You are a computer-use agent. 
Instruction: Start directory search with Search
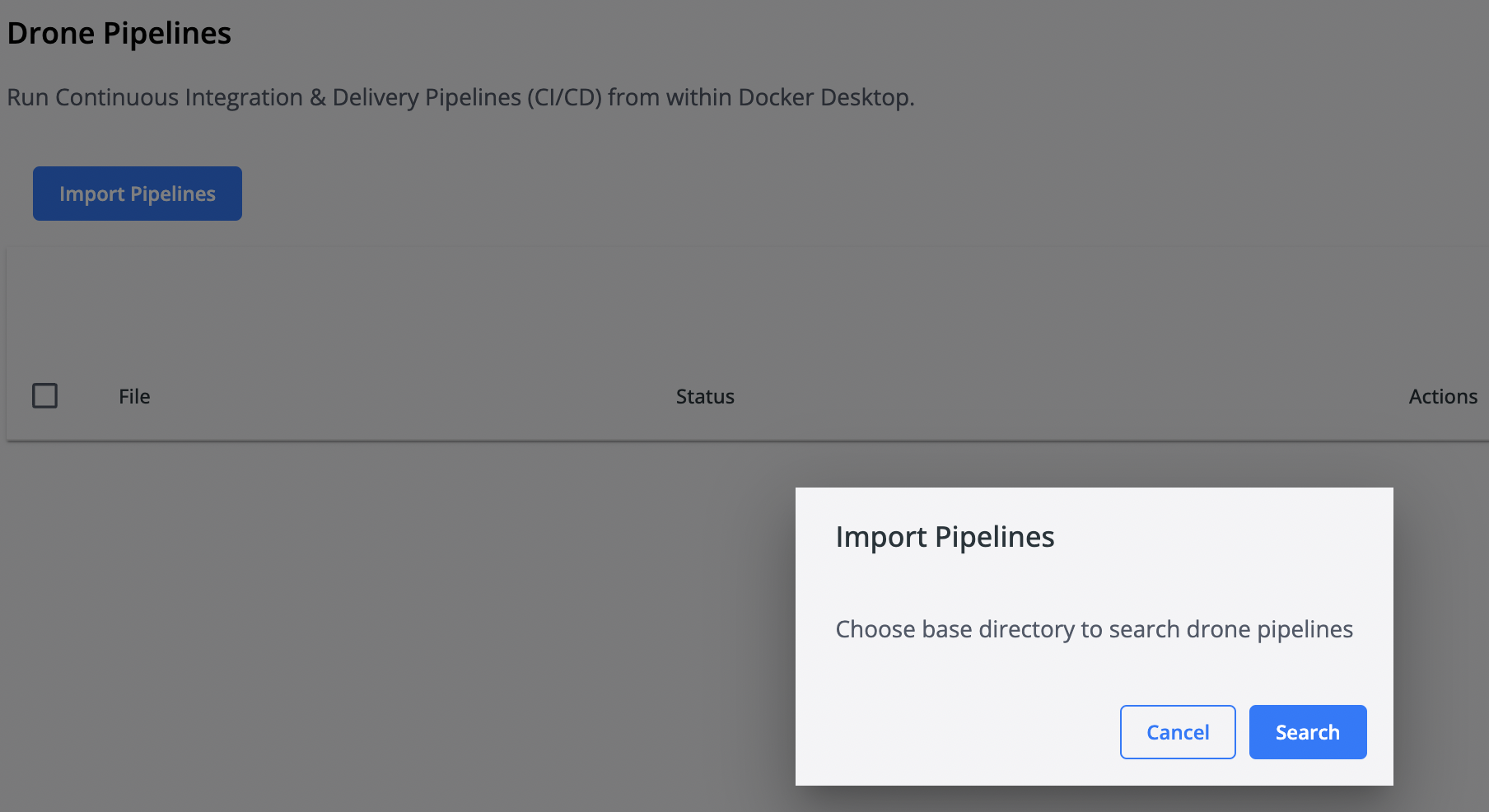click(1307, 732)
